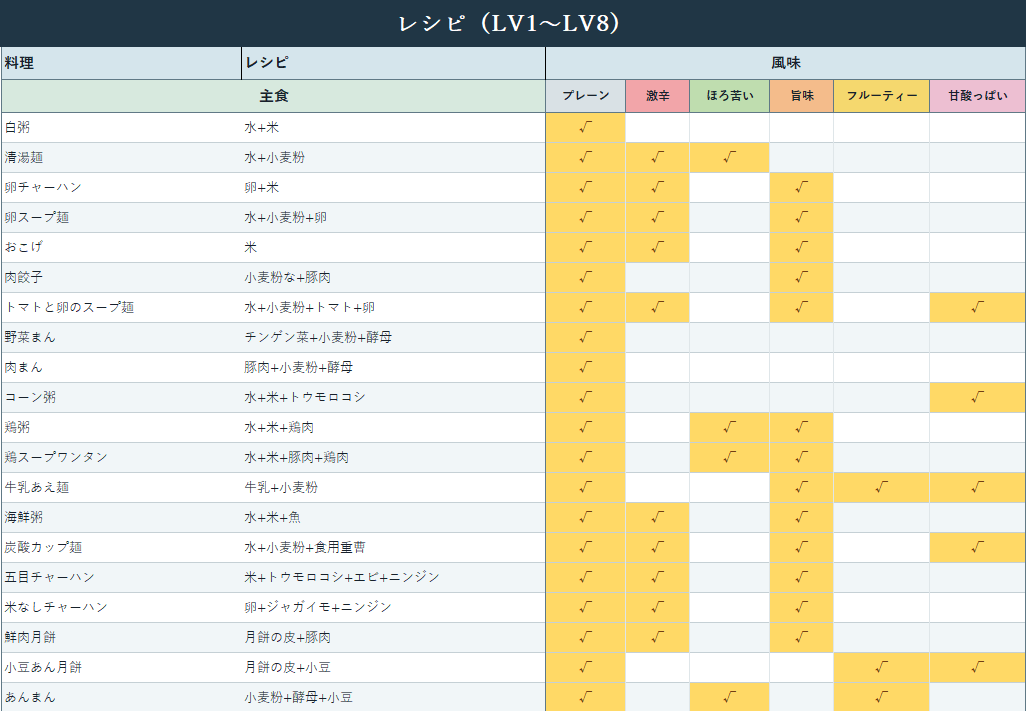1026x711 pixels.
Task: Click the recipe text 小麦粉+酵母+小豆
Action: (298, 697)
